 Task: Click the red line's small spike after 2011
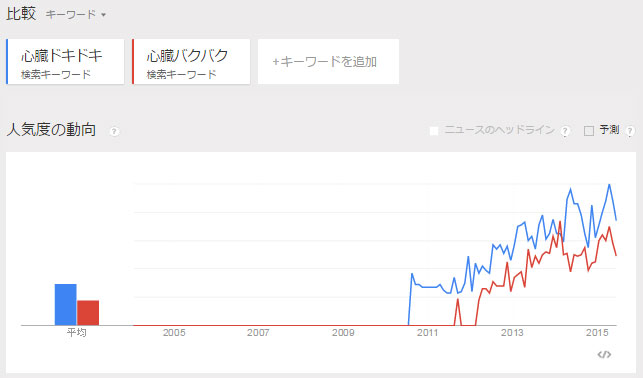point(458,300)
